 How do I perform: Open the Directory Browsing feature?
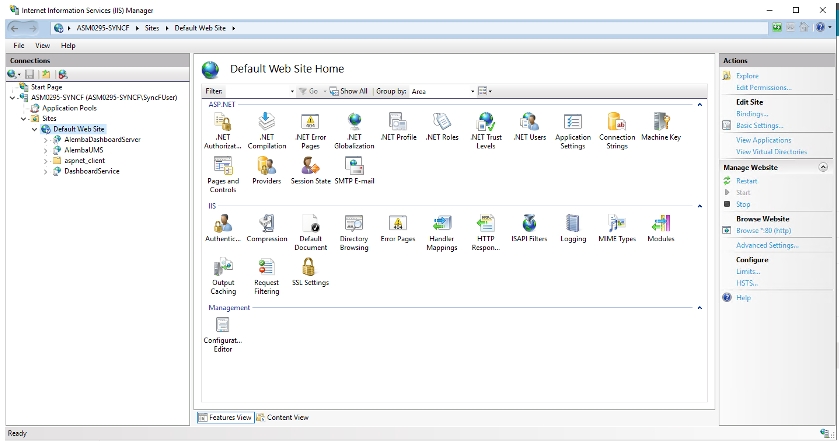point(354,225)
